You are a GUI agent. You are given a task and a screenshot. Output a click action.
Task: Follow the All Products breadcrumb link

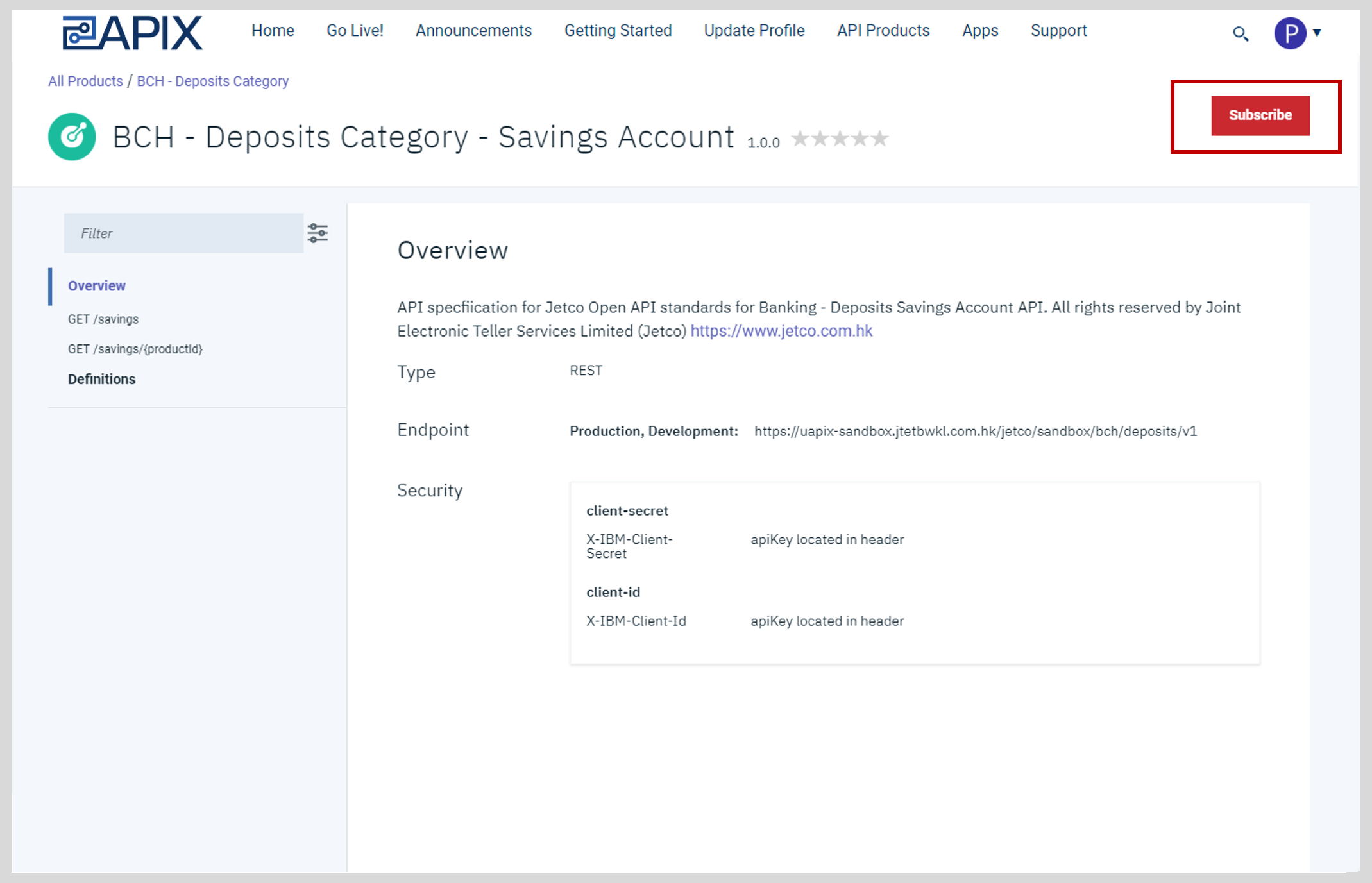coord(85,81)
